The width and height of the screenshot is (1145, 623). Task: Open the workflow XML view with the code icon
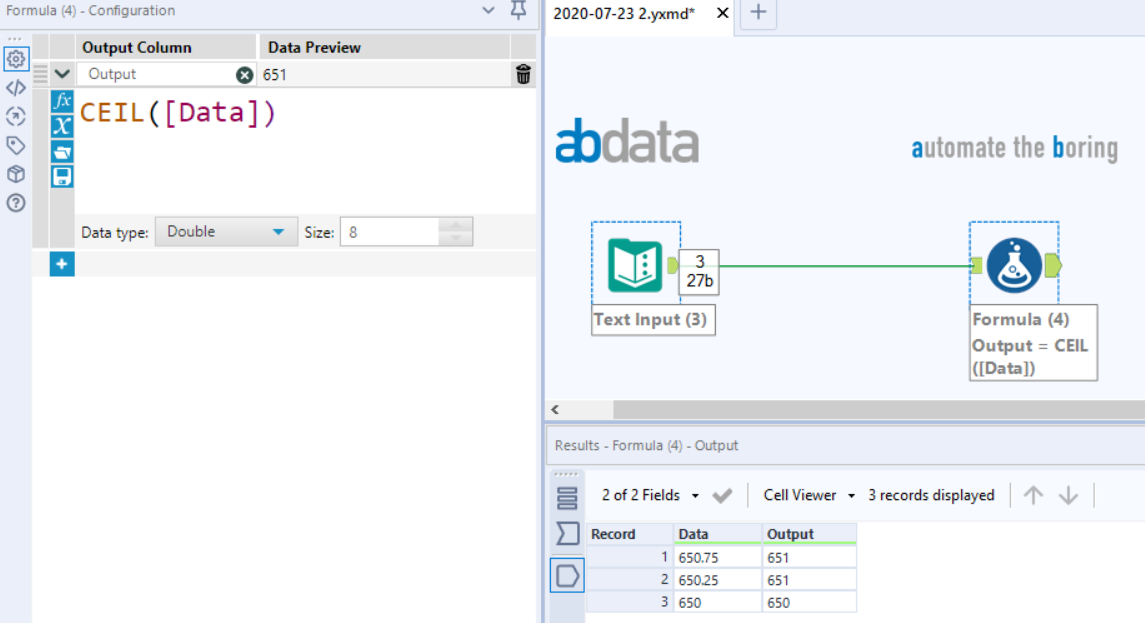point(15,86)
